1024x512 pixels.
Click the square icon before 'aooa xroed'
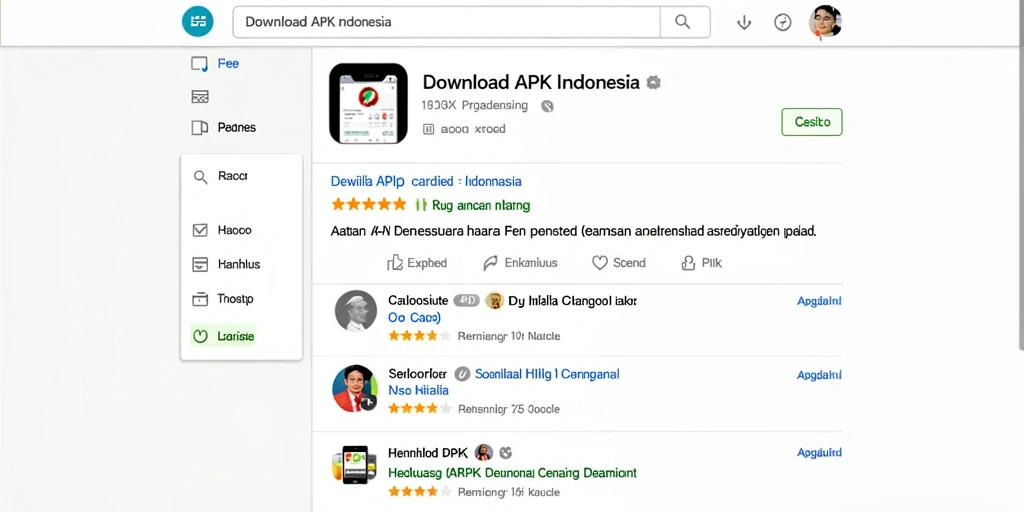(428, 129)
